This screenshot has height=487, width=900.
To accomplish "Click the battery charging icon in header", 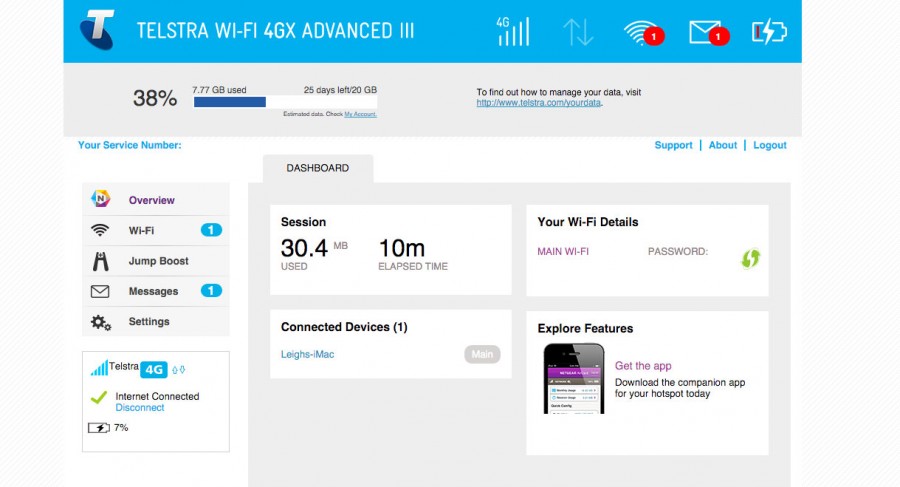I will pos(769,32).
